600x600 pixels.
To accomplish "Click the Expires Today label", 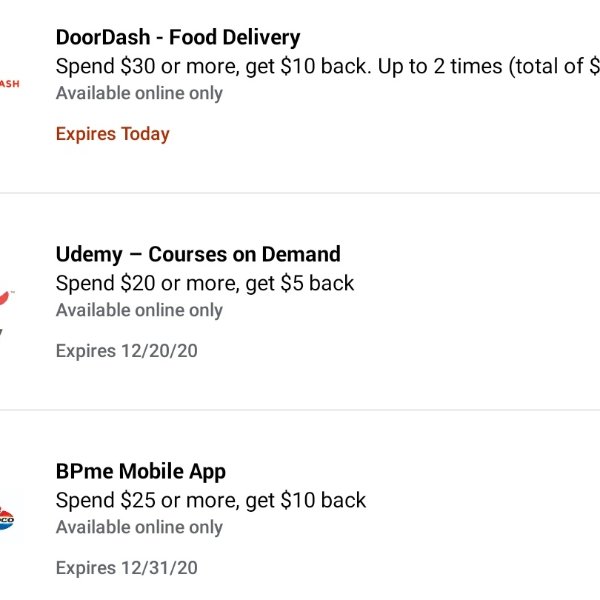I will click(x=112, y=134).
